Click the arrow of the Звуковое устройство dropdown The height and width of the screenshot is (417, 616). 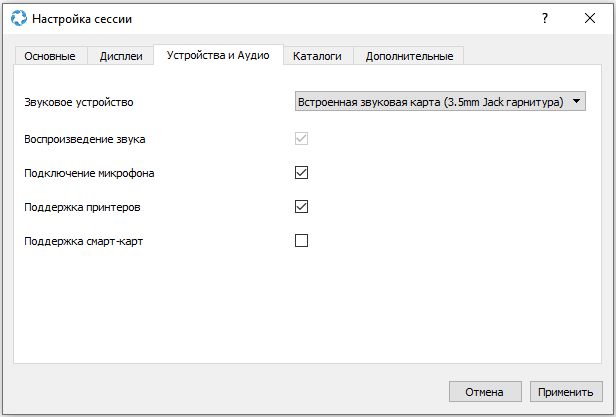point(577,101)
